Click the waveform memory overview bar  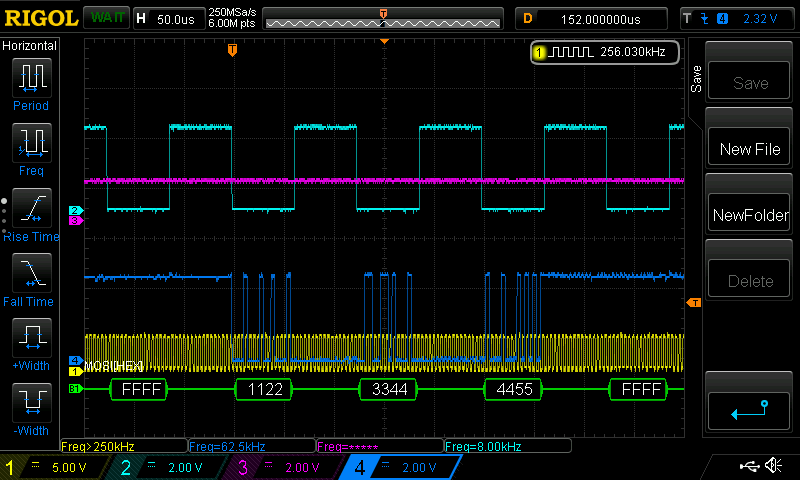coord(383,19)
